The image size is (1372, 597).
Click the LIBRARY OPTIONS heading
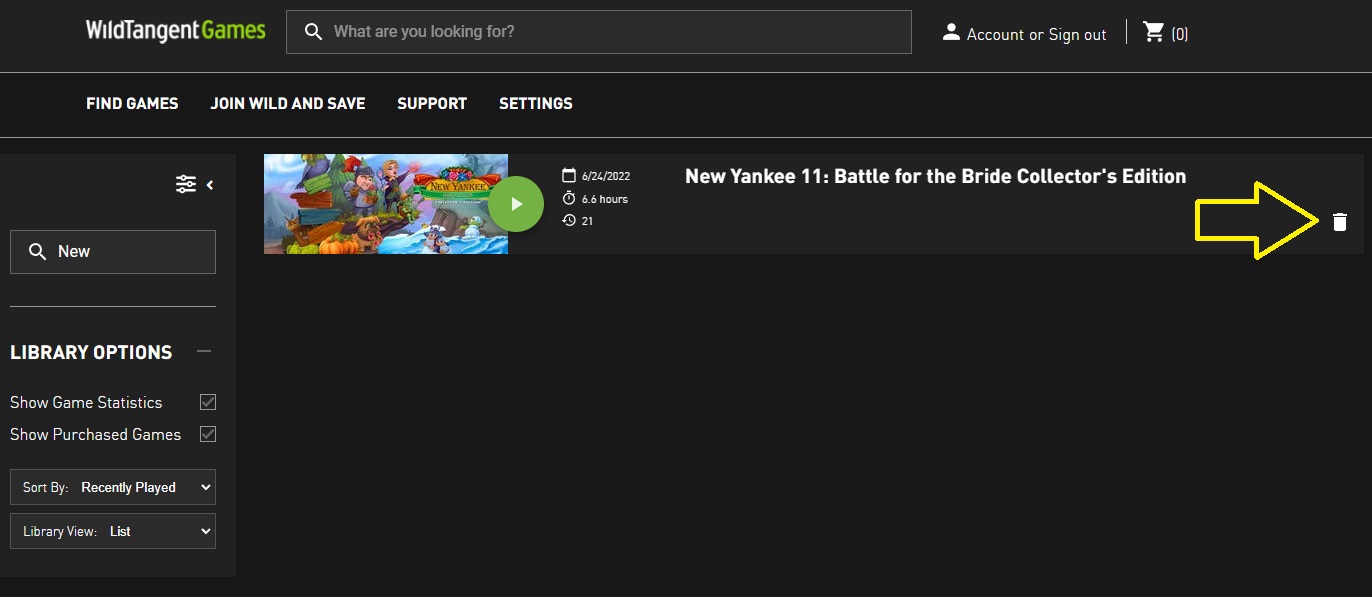click(91, 352)
